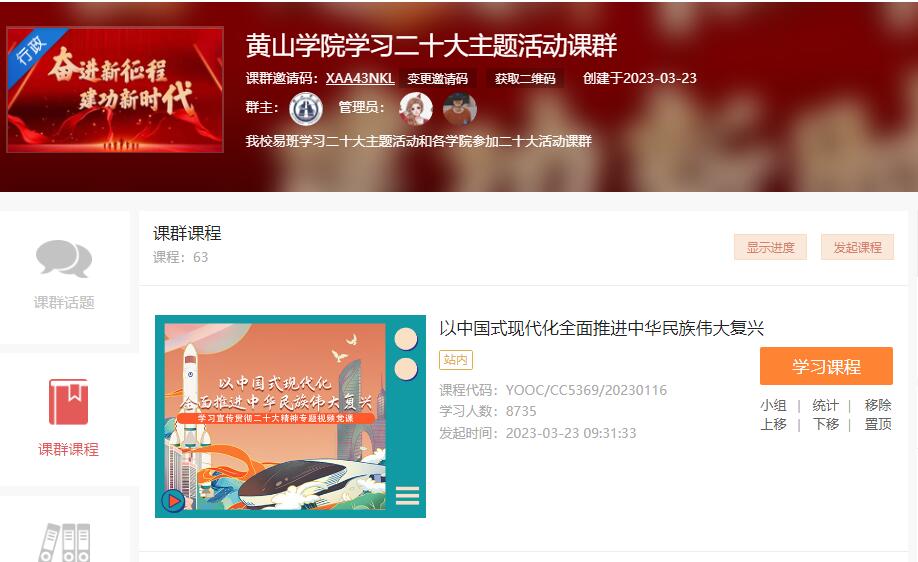Screen dimensions: 918x562
Task: Open the course title 以中国式现代化全面推进中华民族伟大复兴
Action: point(602,328)
